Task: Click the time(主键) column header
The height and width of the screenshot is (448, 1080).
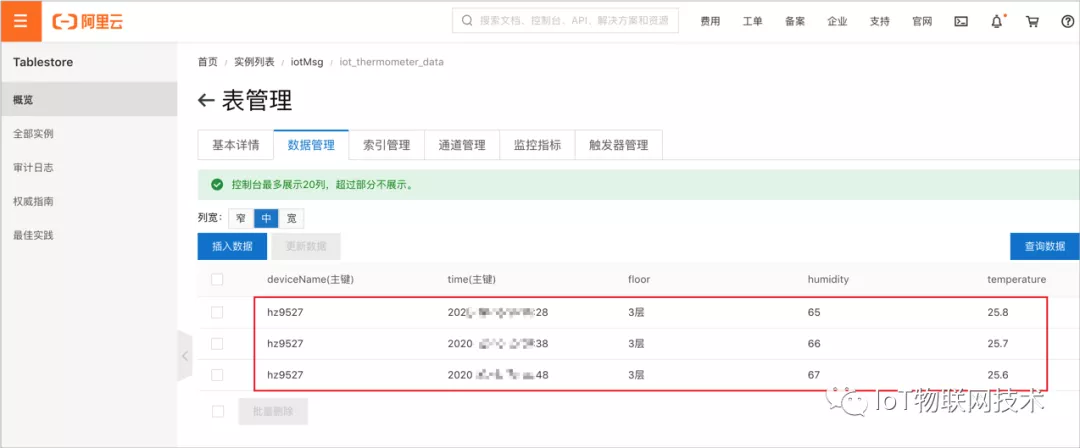Action: point(472,279)
